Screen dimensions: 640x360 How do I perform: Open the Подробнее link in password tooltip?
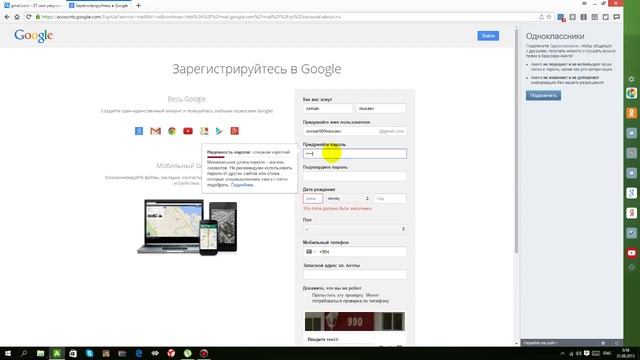(242, 185)
